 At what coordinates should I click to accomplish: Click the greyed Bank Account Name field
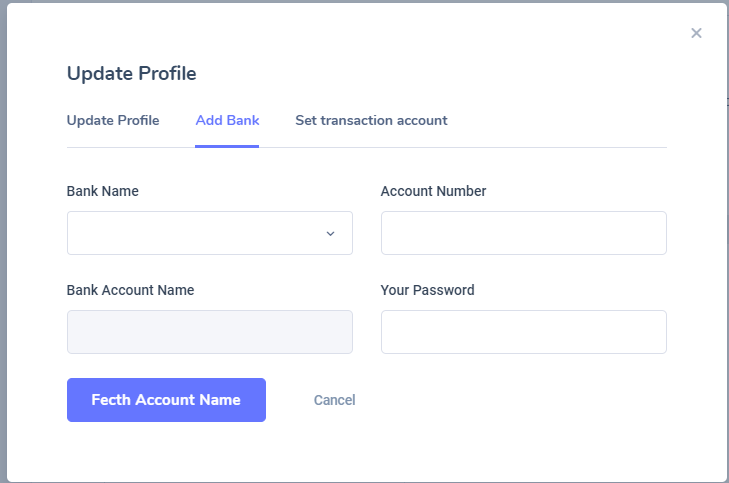209,332
